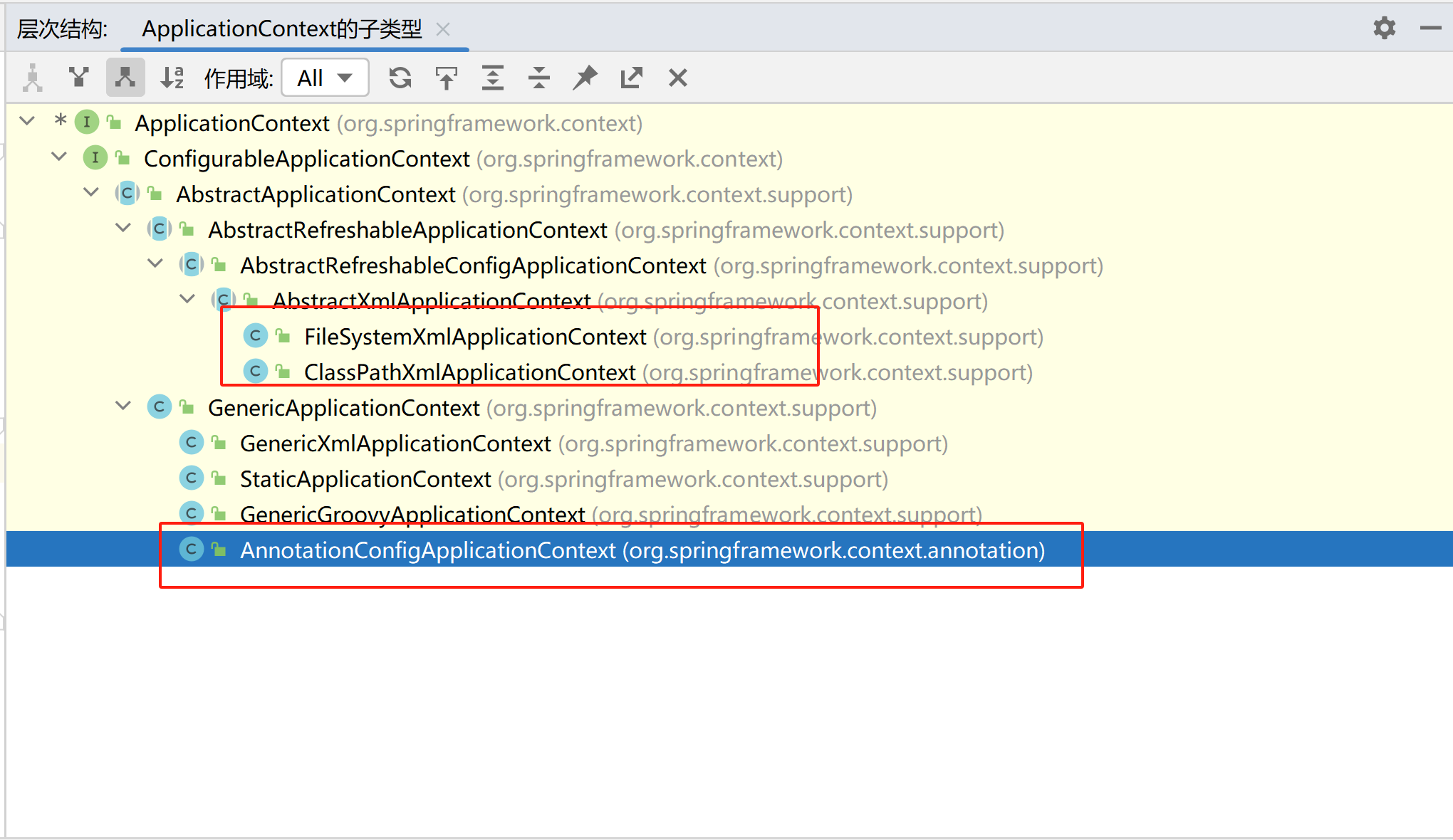The width and height of the screenshot is (1453, 840).
Task: Select GenericGroovyApplicationContext row
Action: [x=729, y=514]
